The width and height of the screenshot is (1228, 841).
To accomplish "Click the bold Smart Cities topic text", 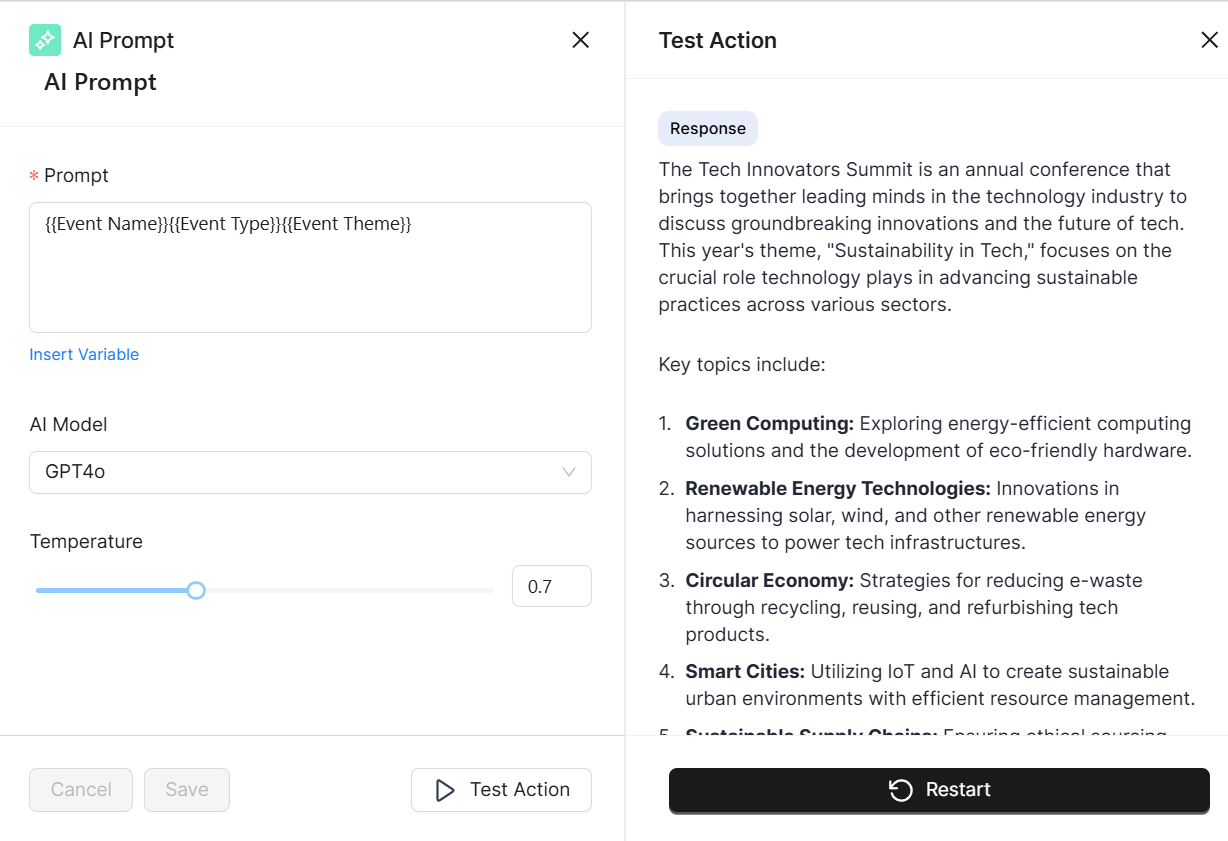I will (745, 671).
